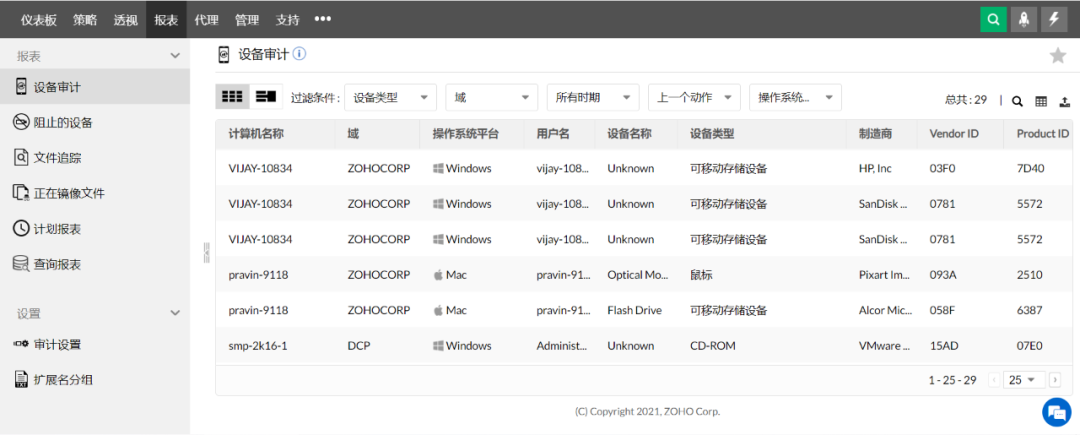The width and height of the screenshot is (1080, 435).
Task: Open 扩展名分组 link in sidebar
Action: 63,379
